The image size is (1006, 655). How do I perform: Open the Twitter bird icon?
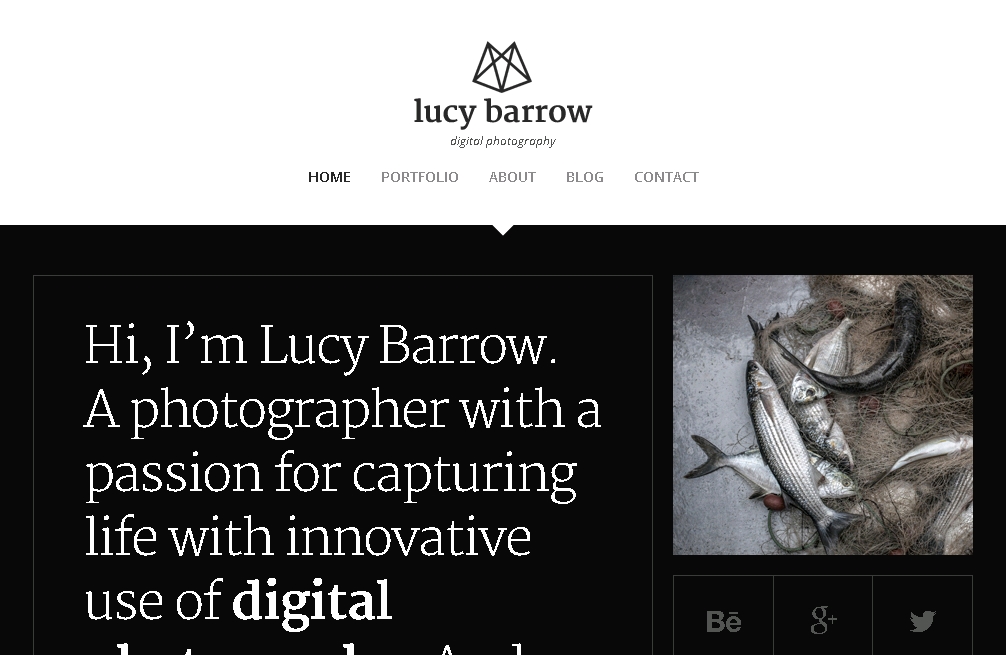pos(923,621)
